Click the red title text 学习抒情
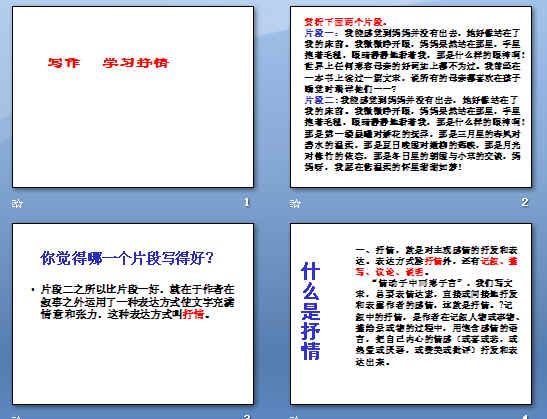The image size is (547, 419). [136, 63]
